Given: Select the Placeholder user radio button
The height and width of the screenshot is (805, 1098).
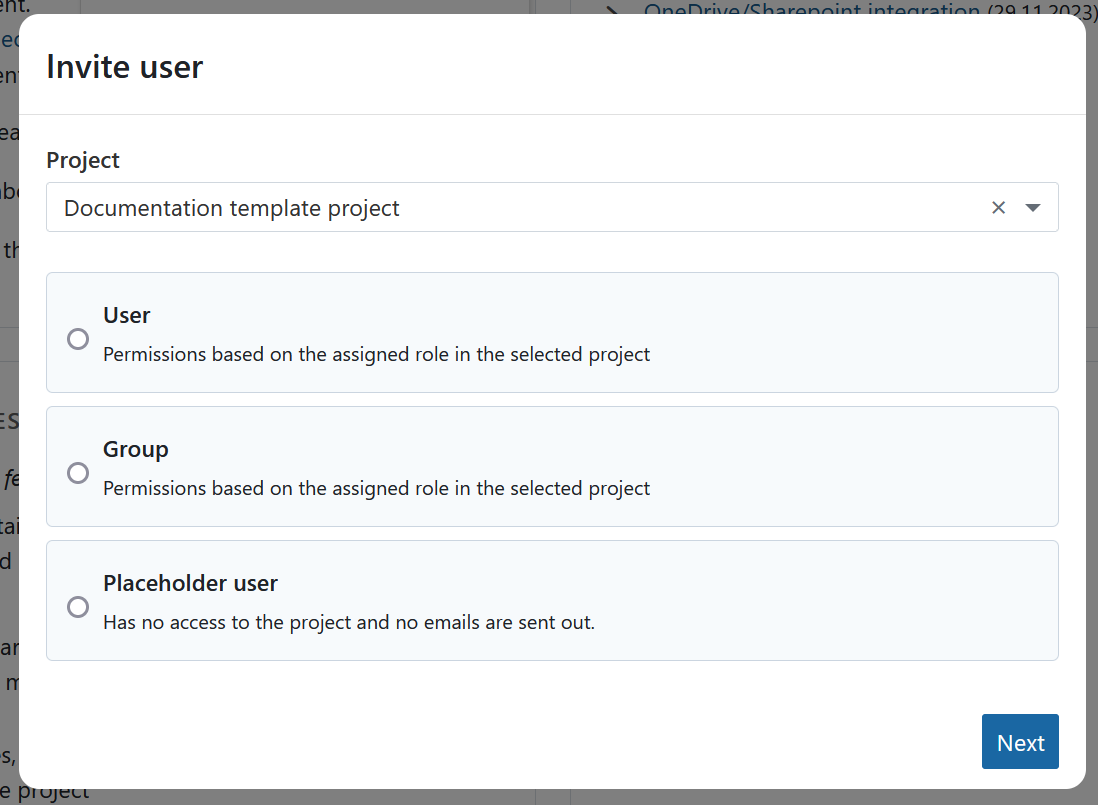Looking at the screenshot, I should click(x=78, y=607).
